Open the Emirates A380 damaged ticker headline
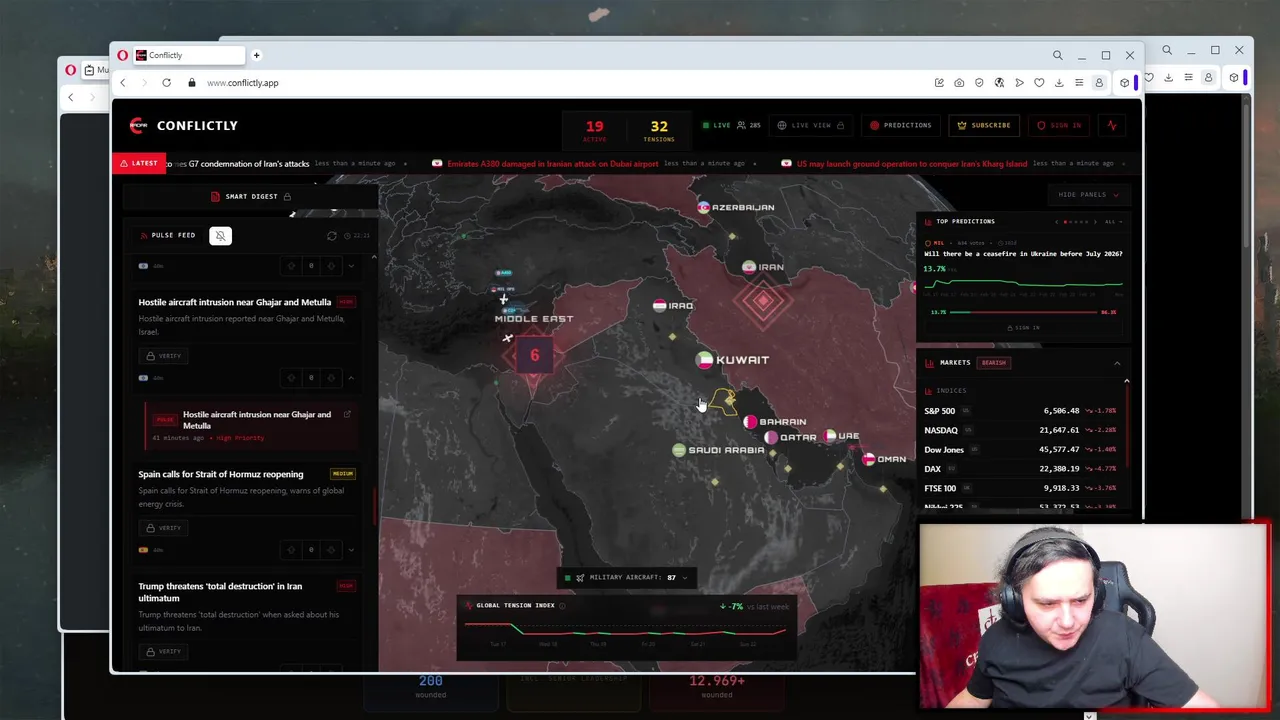The image size is (1280, 720). click(x=552, y=163)
